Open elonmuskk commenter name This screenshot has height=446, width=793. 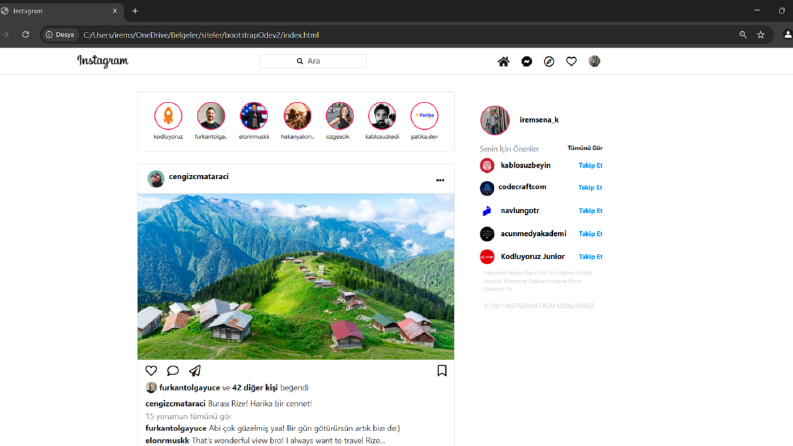coord(167,440)
